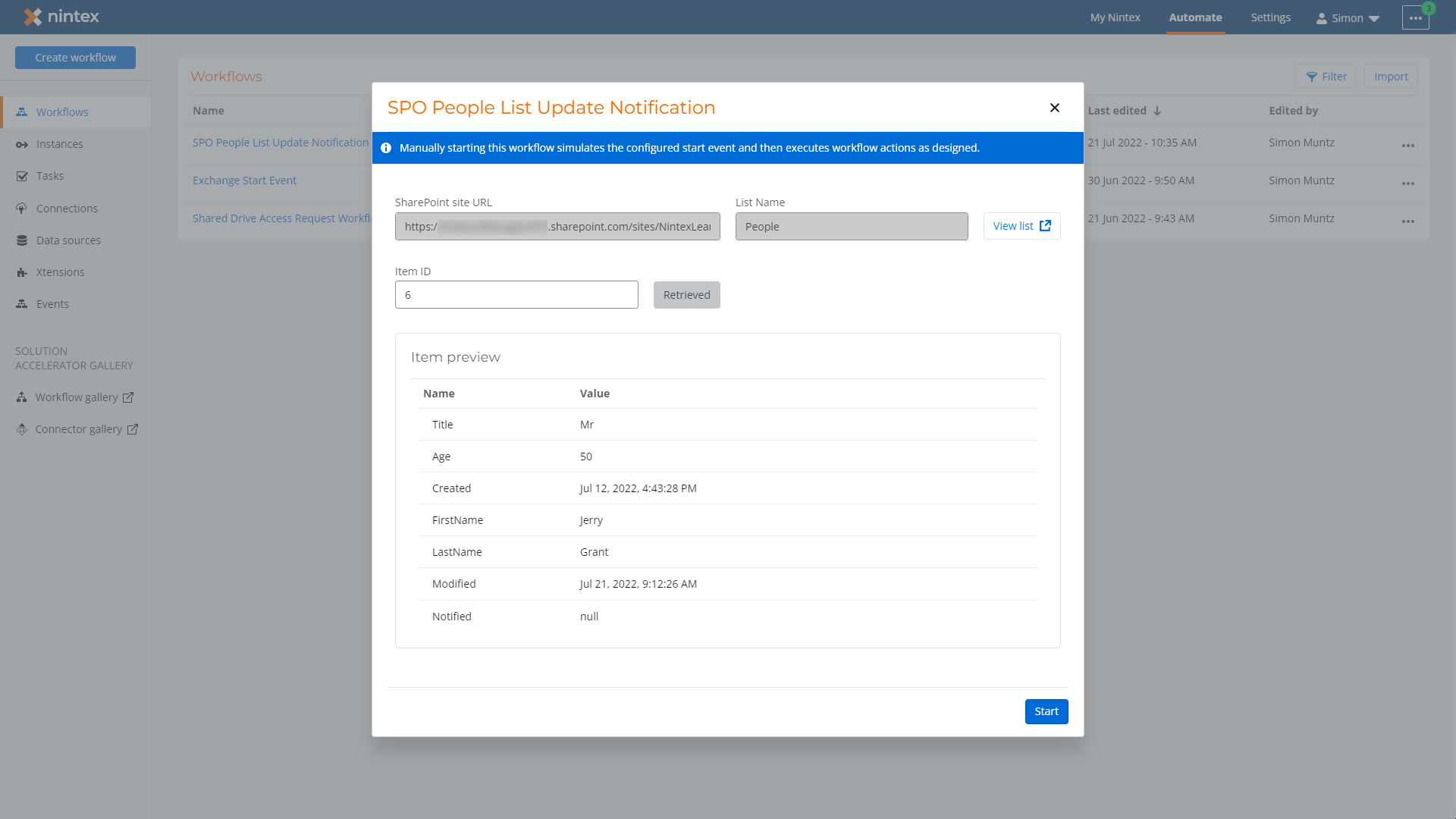The width and height of the screenshot is (1456, 819).
Task: Open SPO People List Update Notification workflow link
Action: (x=280, y=143)
